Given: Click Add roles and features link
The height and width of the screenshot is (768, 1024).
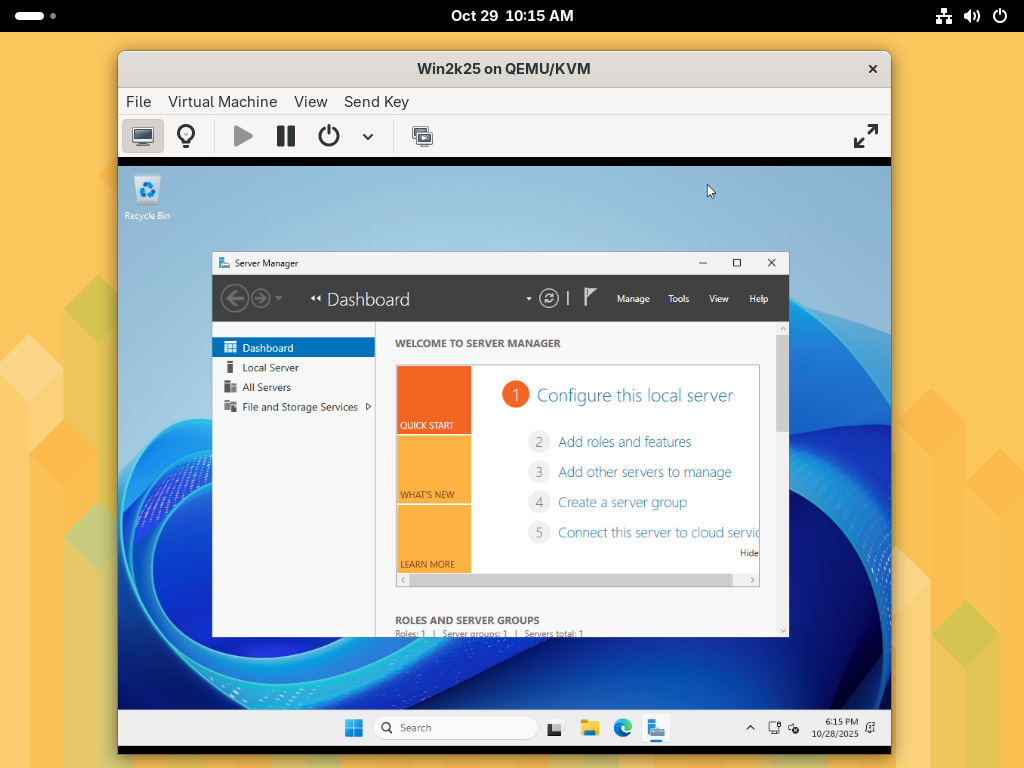Looking at the screenshot, I should (x=624, y=442).
